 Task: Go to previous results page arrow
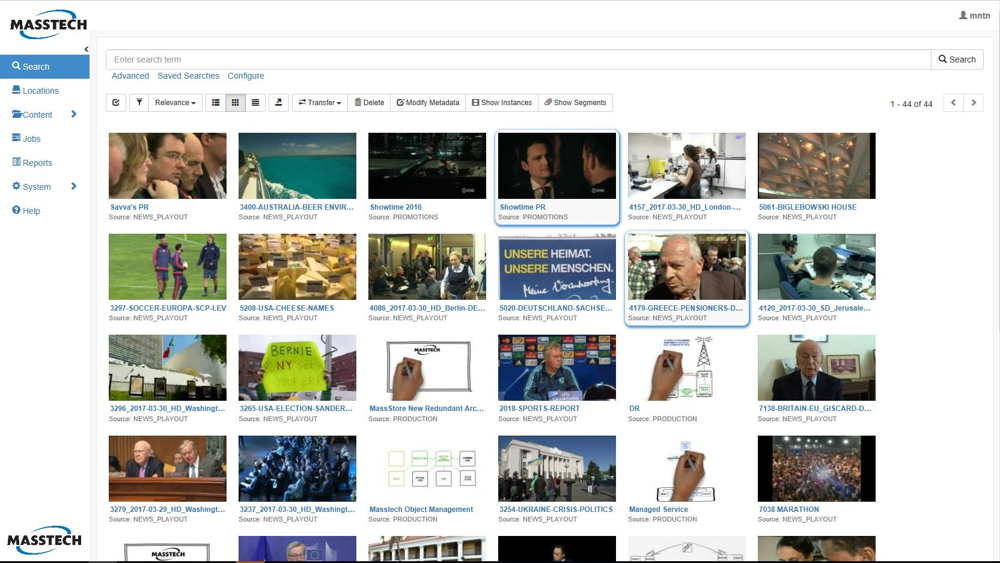coord(953,103)
